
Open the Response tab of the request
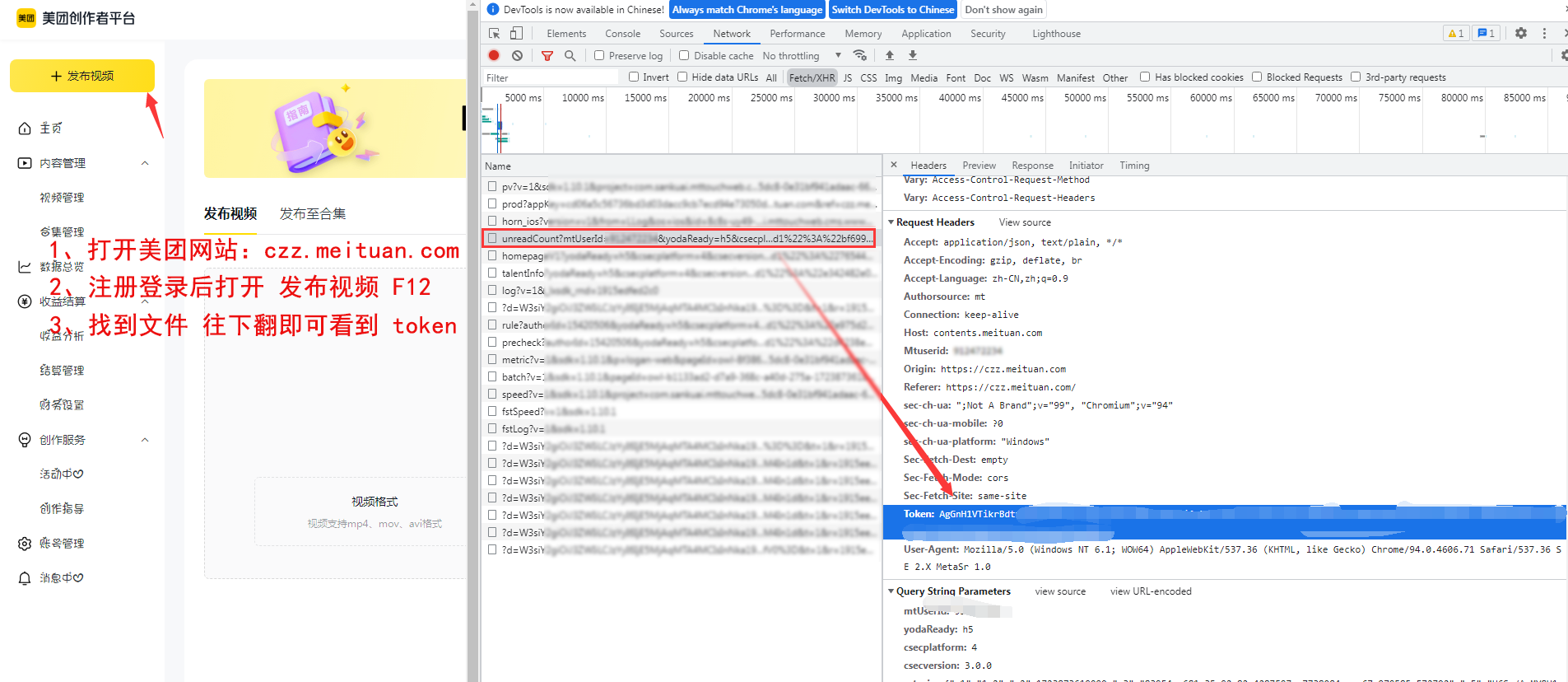pos(1032,166)
